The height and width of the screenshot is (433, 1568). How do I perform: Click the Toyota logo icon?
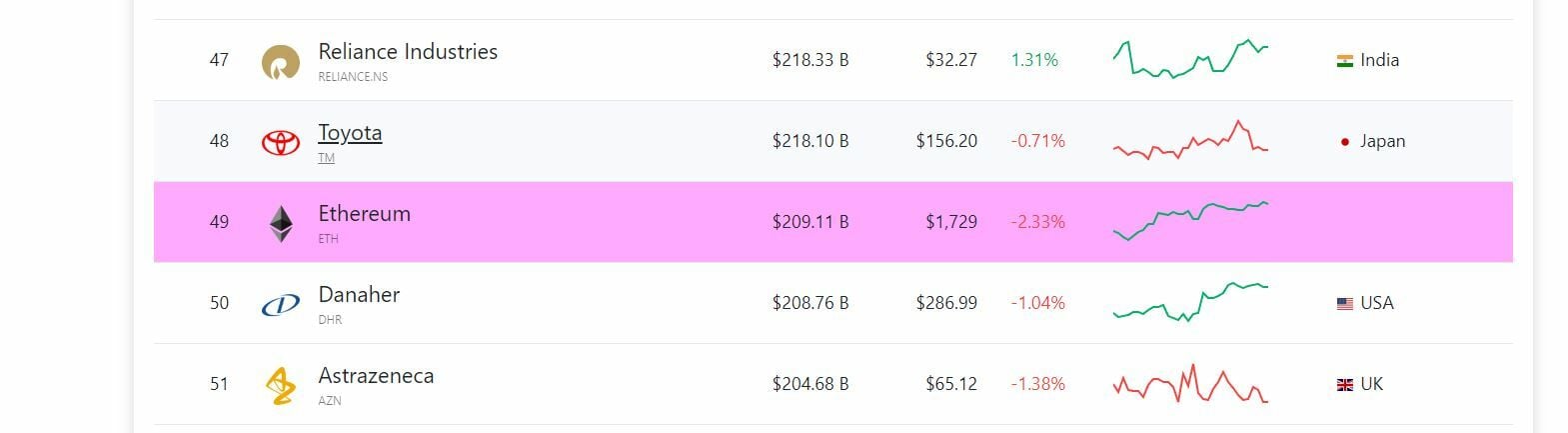tap(280, 142)
